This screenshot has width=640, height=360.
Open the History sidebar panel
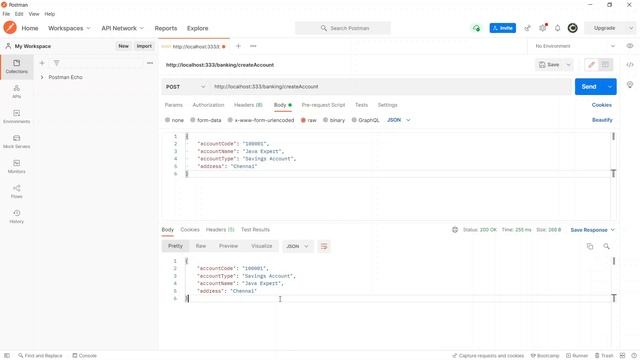[x=16, y=216]
